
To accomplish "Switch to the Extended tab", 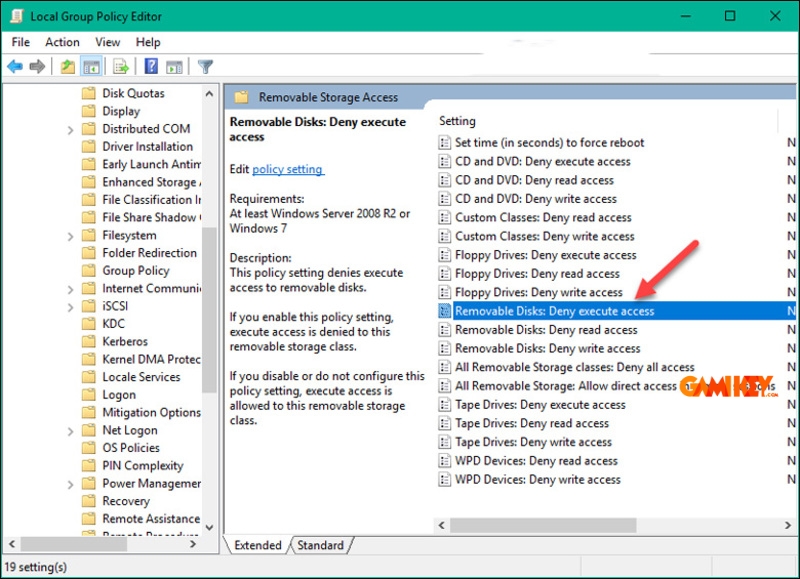I will (258, 545).
